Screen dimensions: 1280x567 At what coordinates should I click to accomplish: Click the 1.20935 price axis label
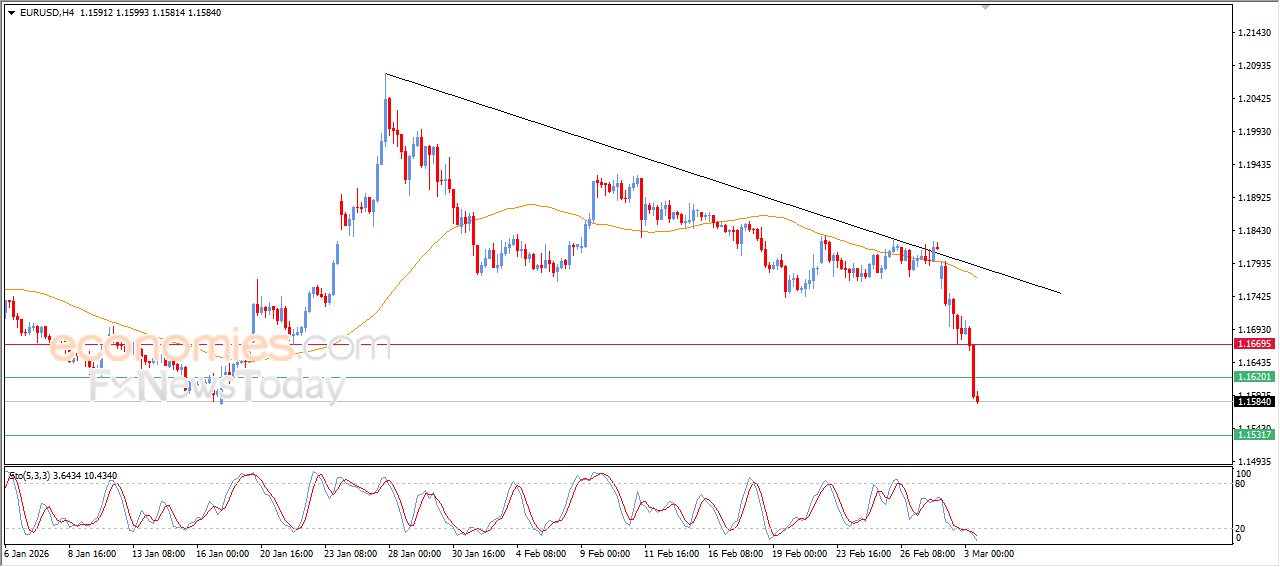point(1254,66)
